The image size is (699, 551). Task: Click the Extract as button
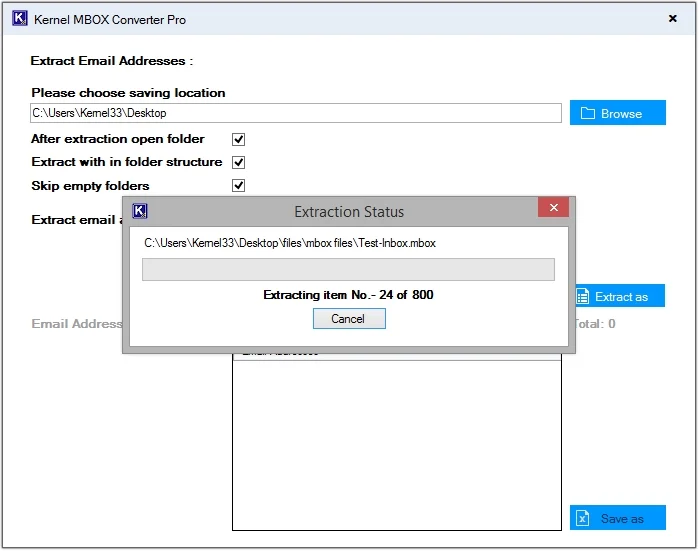pyautogui.click(x=621, y=296)
